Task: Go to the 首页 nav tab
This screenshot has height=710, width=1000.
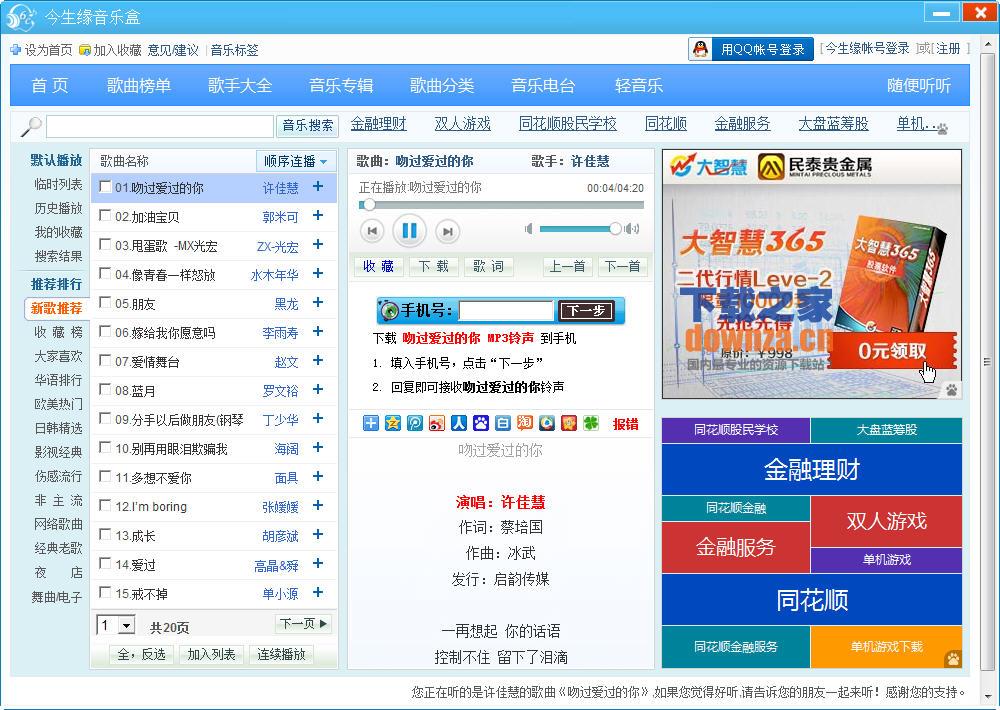Action: [50, 85]
